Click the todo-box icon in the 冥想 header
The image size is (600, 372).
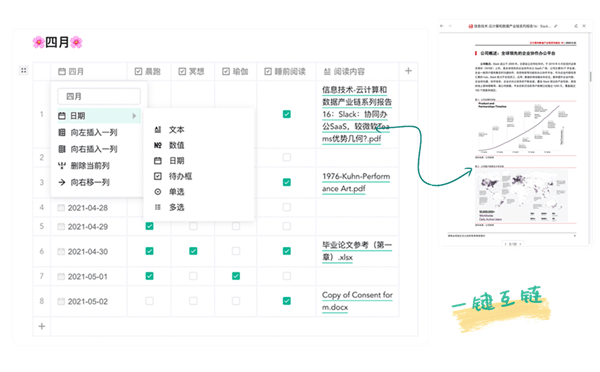182,71
